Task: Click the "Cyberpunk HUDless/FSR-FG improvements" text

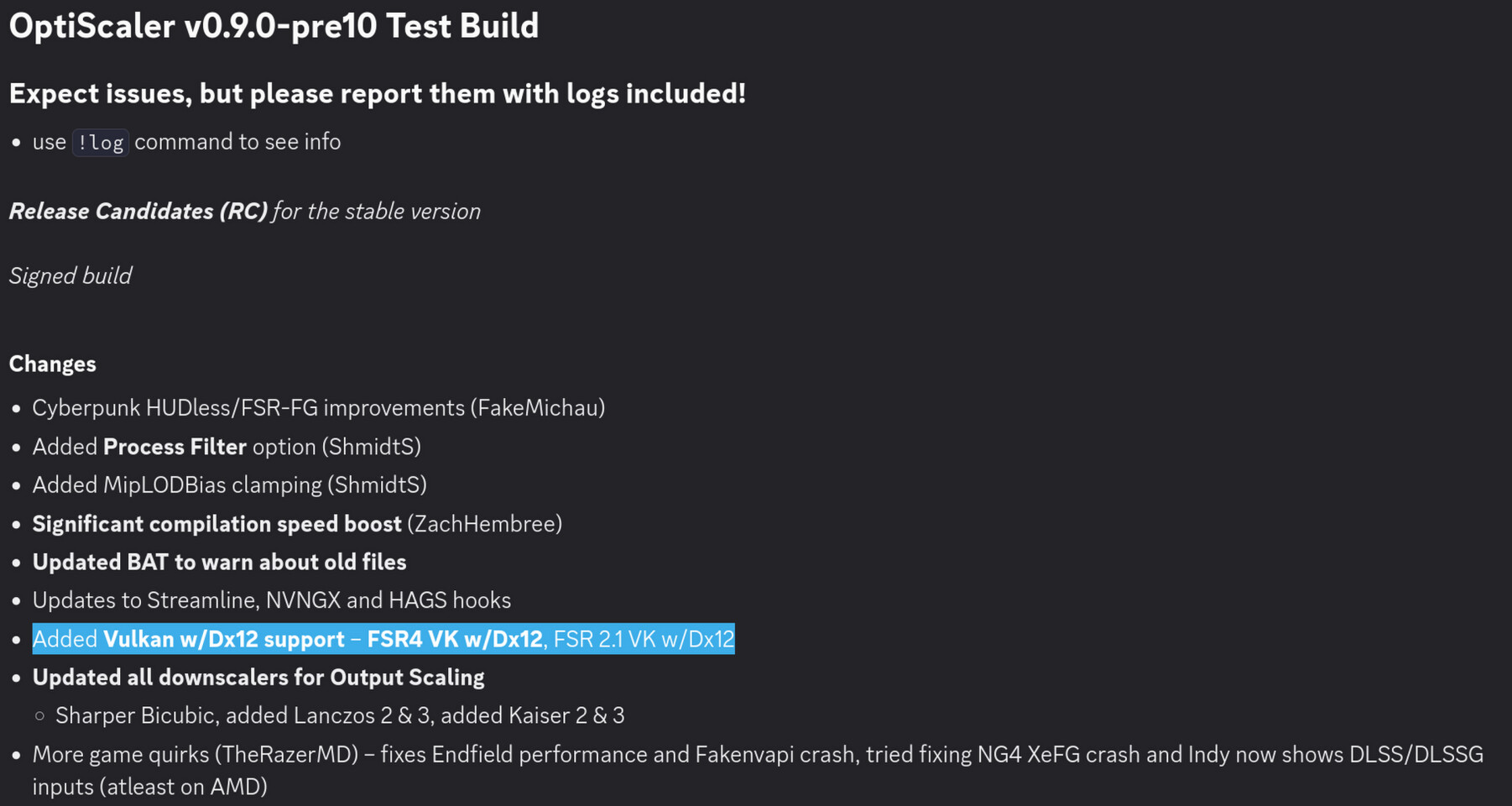Action: tap(248, 408)
